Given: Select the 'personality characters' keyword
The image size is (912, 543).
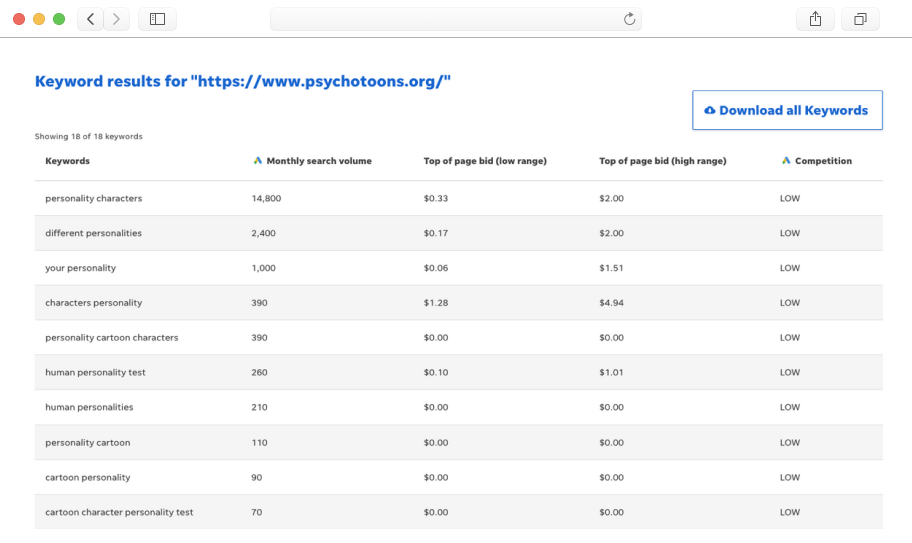Looking at the screenshot, I should point(94,198).
